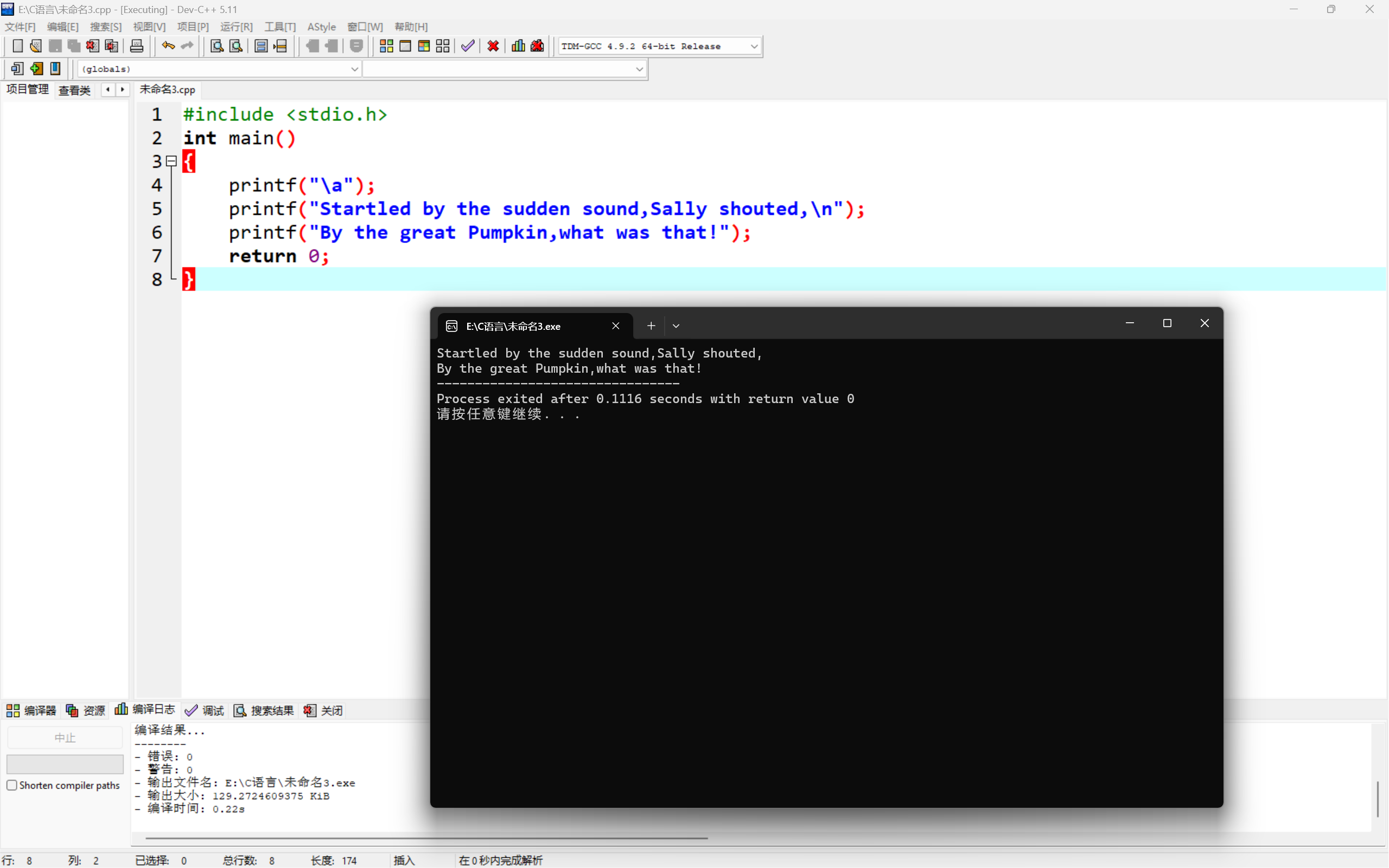The width and height of the screenshot is (1389, 868).
Task: Click the red X stop execution icon
Action: (493, 46)
